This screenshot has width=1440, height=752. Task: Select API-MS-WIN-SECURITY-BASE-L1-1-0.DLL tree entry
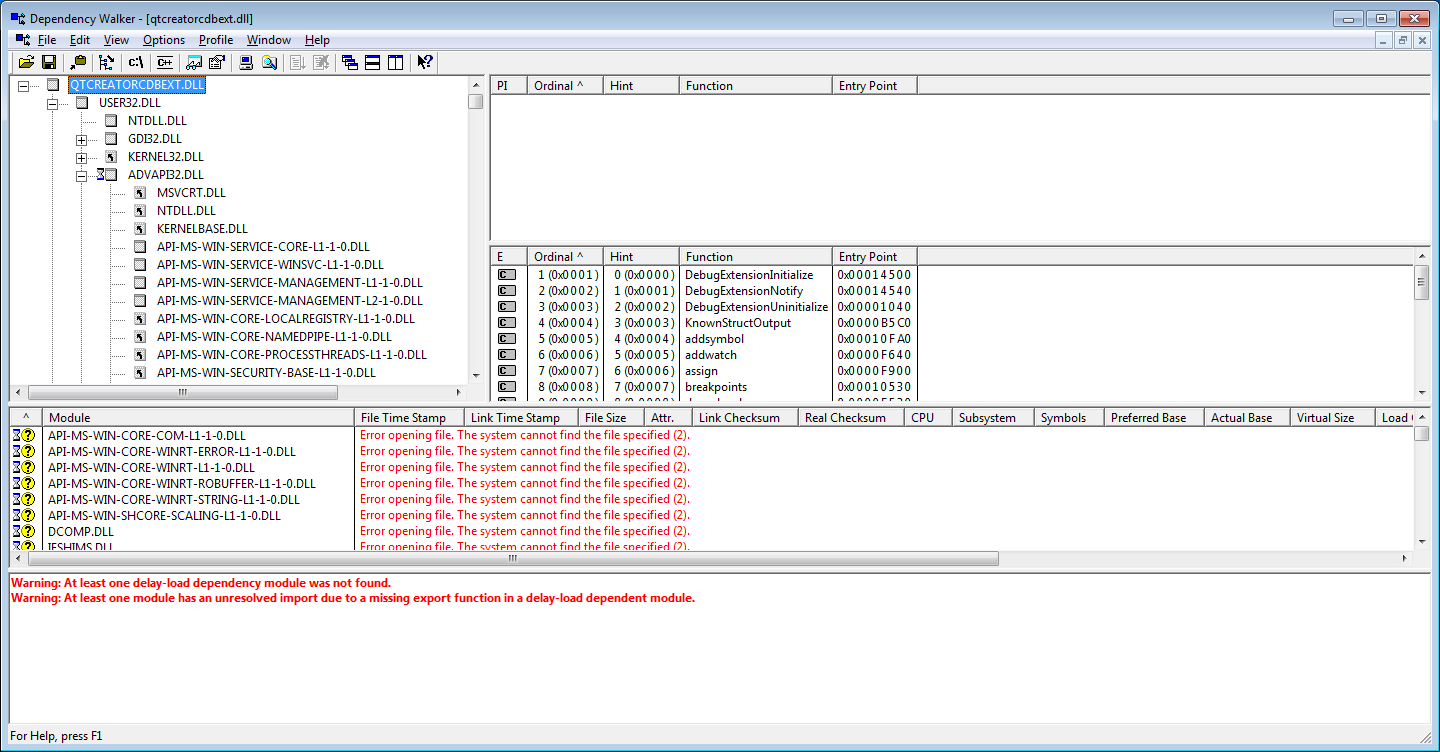coord(266,373)
